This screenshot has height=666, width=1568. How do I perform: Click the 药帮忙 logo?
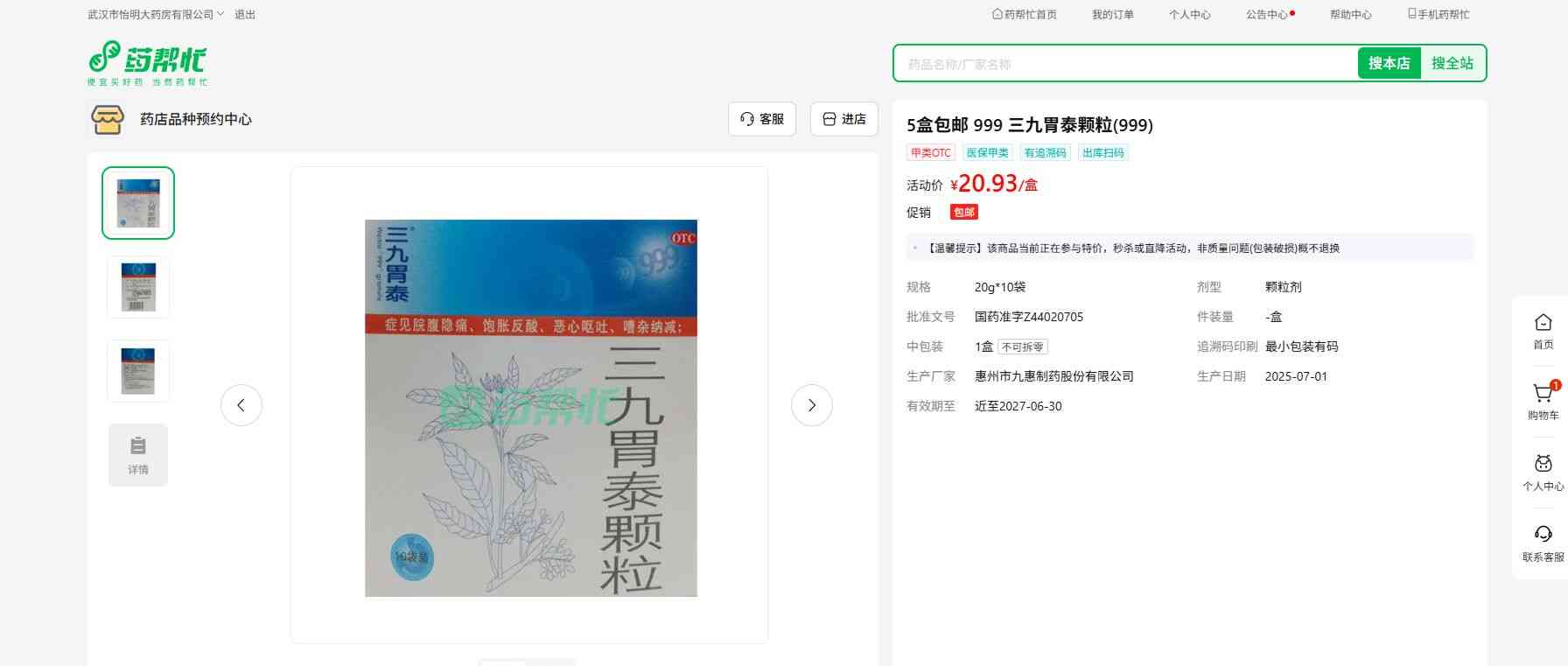pyautogui.click(x=147, y=62)
